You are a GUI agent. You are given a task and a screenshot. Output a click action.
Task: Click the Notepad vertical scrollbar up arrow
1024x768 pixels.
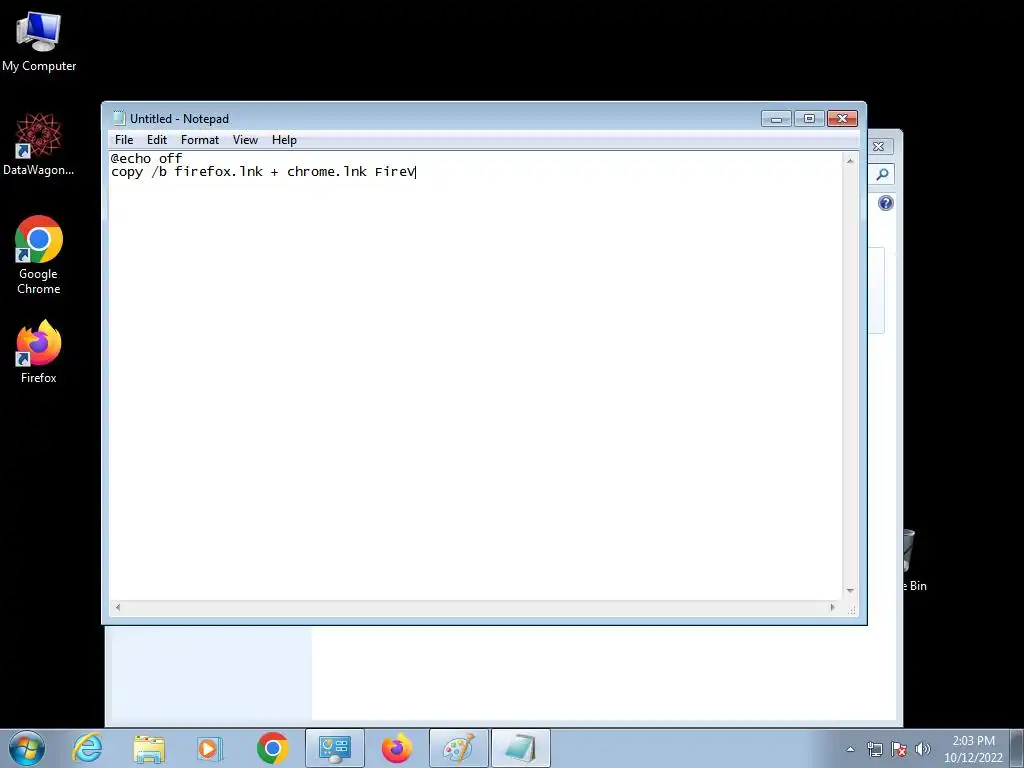[850, 161]
